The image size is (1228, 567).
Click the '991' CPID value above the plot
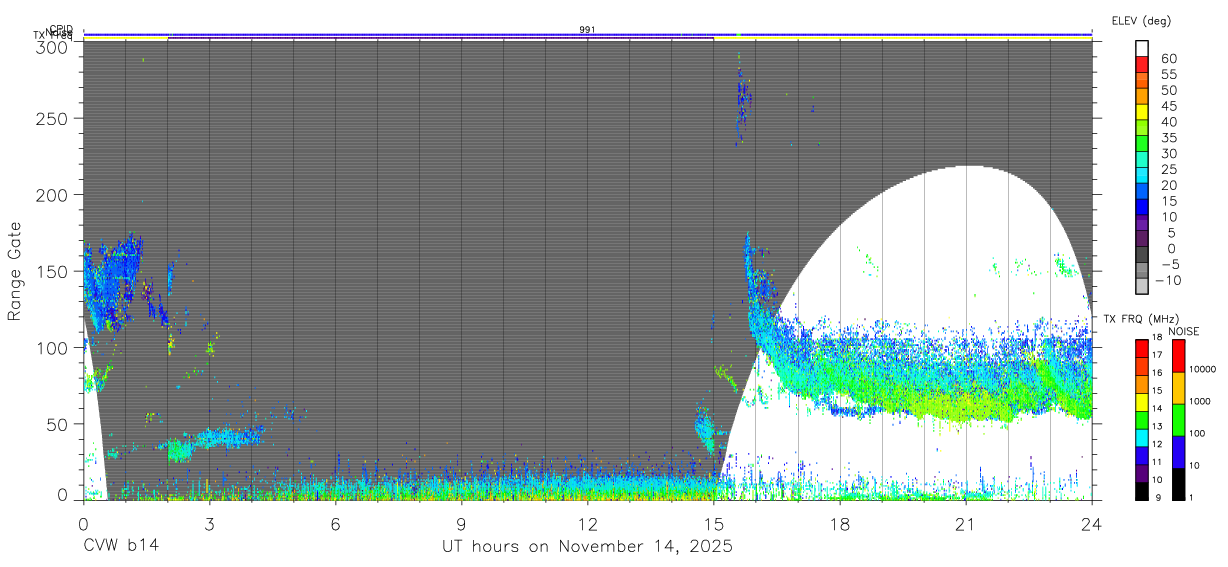(x=587, y=30)
